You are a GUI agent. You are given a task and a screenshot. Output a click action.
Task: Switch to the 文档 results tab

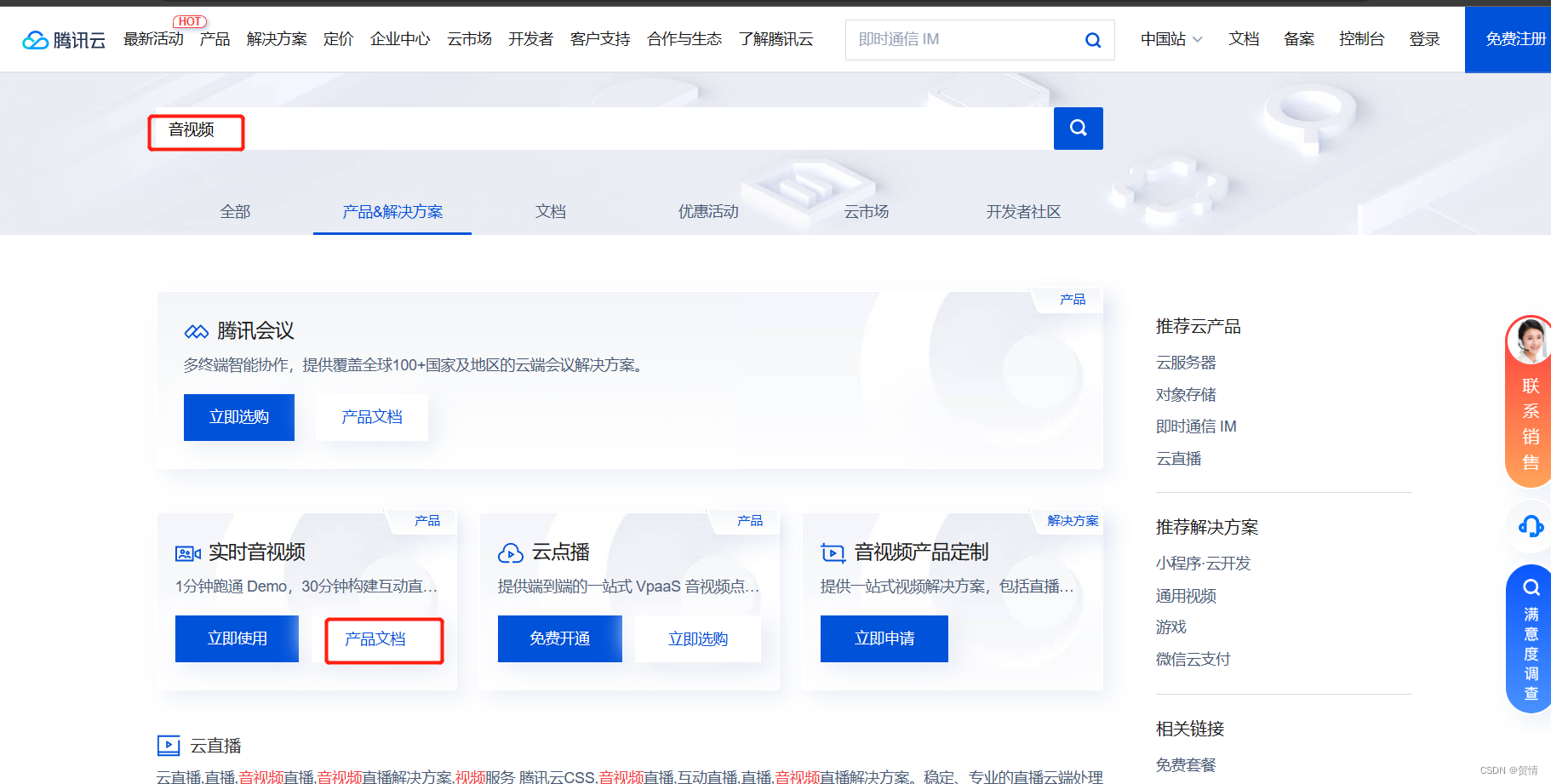[551, 212]
